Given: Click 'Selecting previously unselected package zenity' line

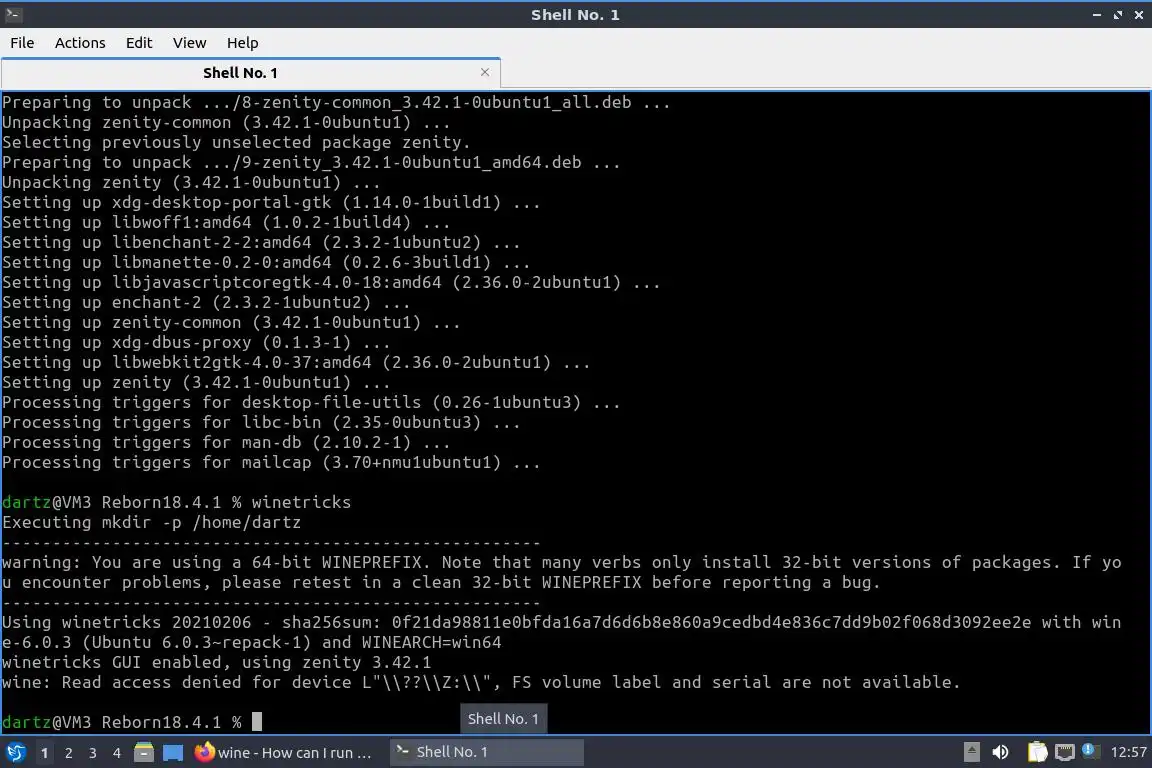Looking at the screenshot, I should (x=236, y=143).
